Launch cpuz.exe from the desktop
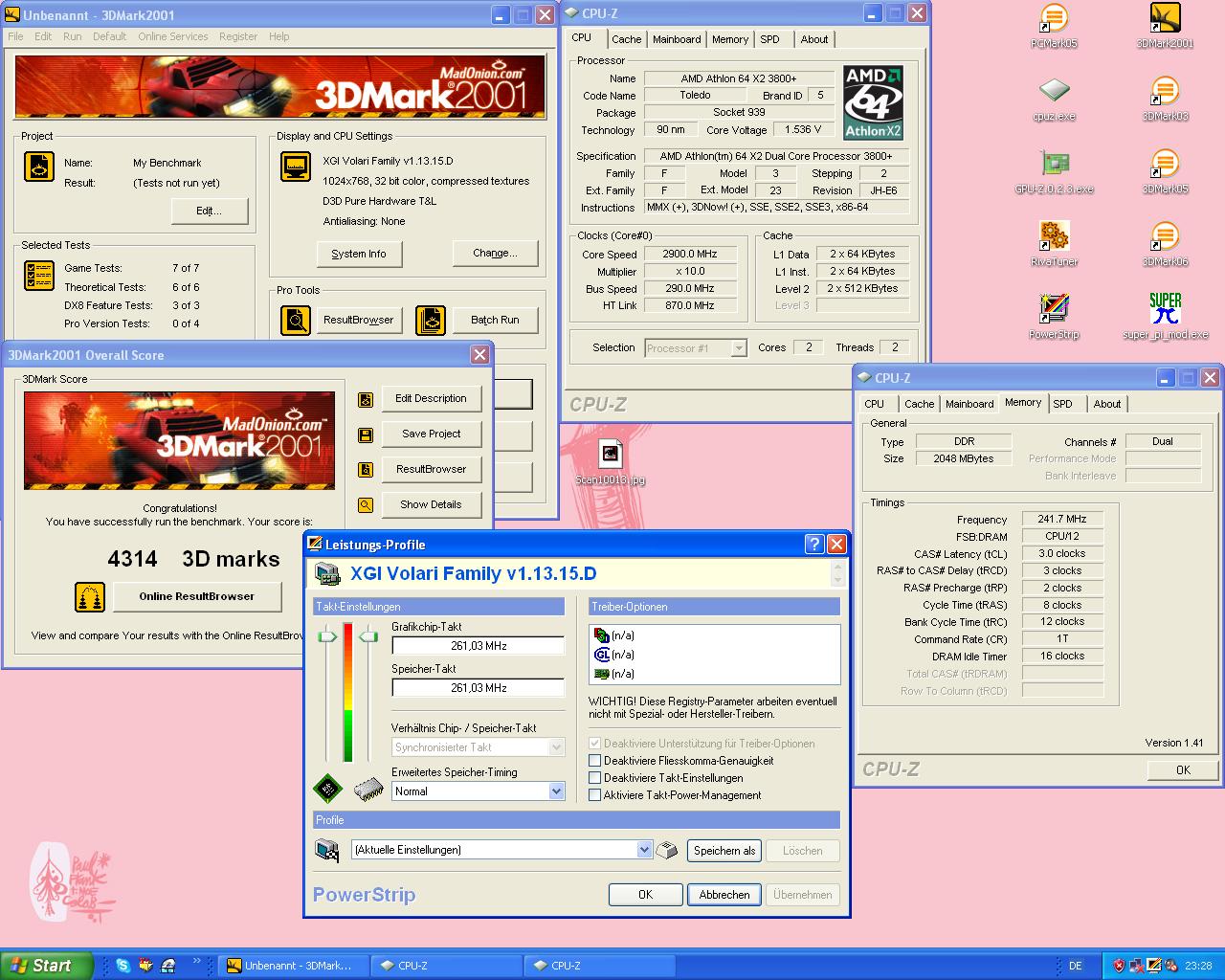Image resolution: width=1225 pixels, height=980 pixels. [1054, 99]
